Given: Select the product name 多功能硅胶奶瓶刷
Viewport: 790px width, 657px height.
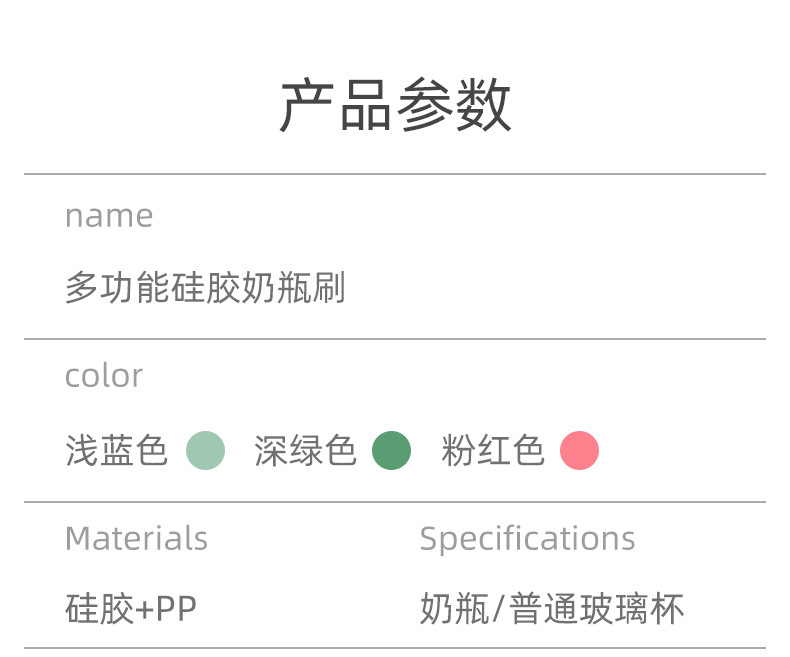Looking at the screenshot, I should (205, 289).
